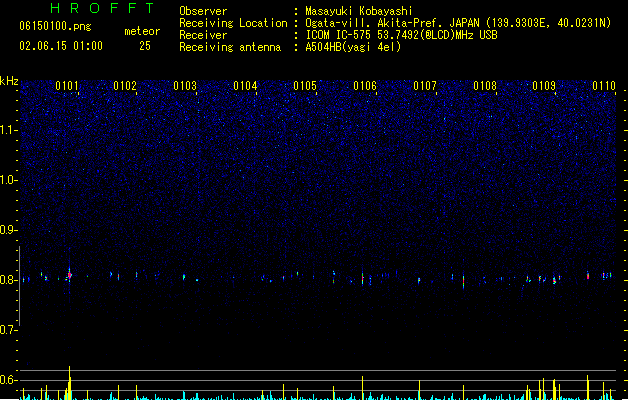Click the 0109 time marker
Image resolution: width=629 pixels, height=400 pixels.
[x=544, y=86]
